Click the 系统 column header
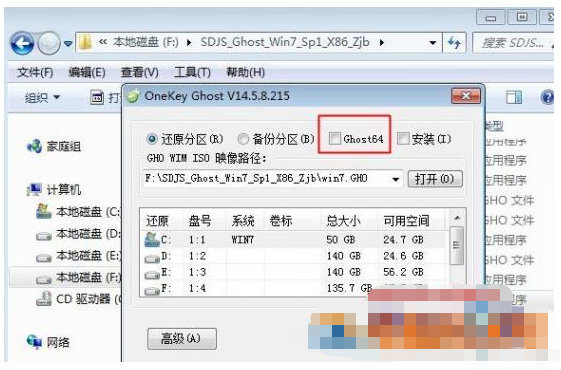 tap(243, 221)
